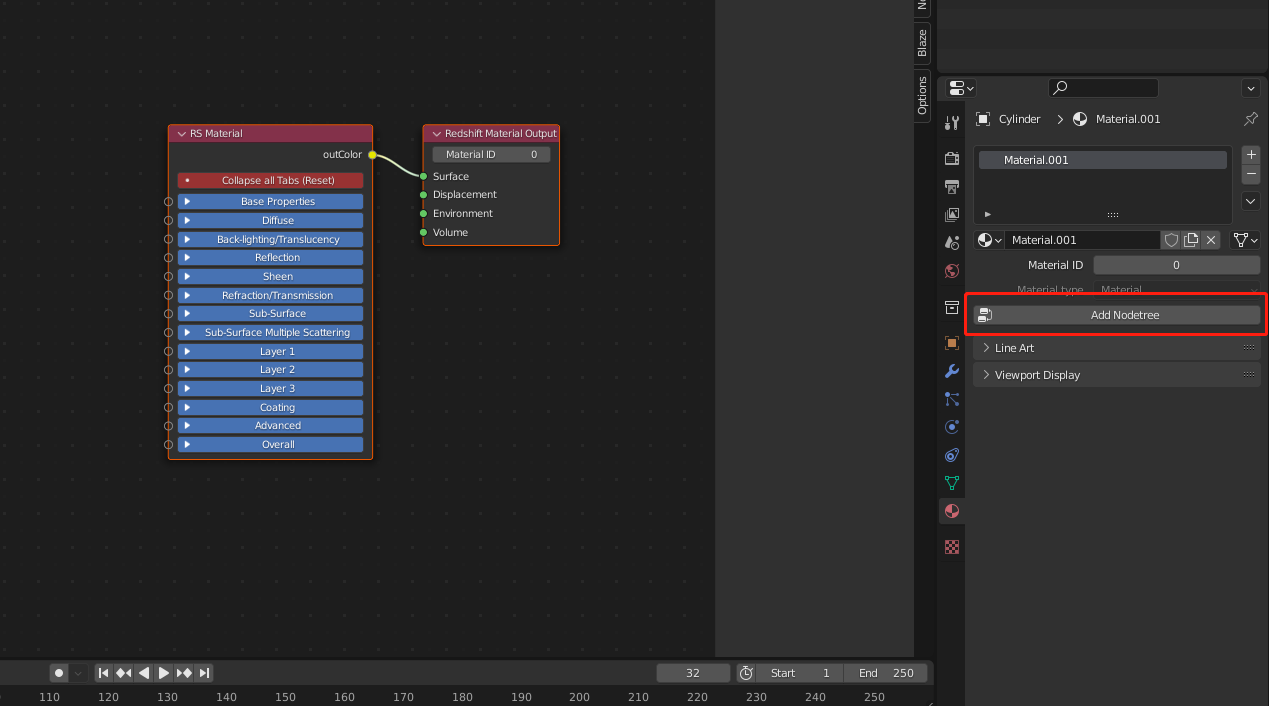The image size is (1269, 706).
Task: Open the properties editor type dropdown
Action: tap(961, 88)
